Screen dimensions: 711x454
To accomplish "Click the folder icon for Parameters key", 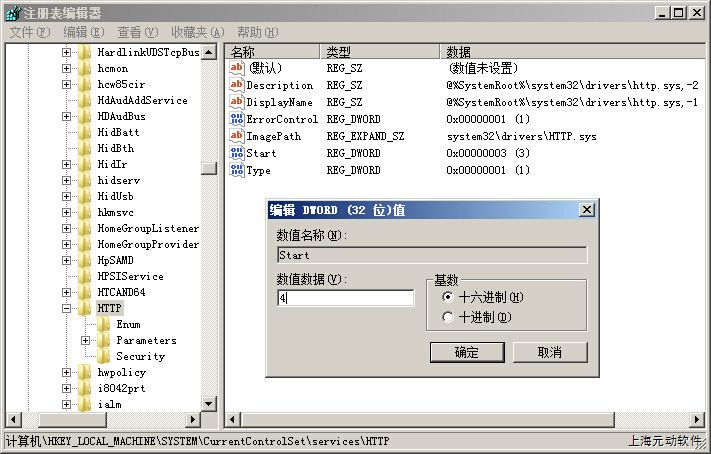I will point(104,340).
